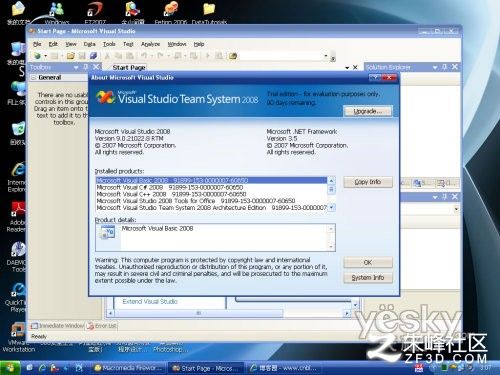The width and height of the screenshot is (500, 375).
Task: Pin the Toolbox panel with pushpin
Action: [86, 67]
